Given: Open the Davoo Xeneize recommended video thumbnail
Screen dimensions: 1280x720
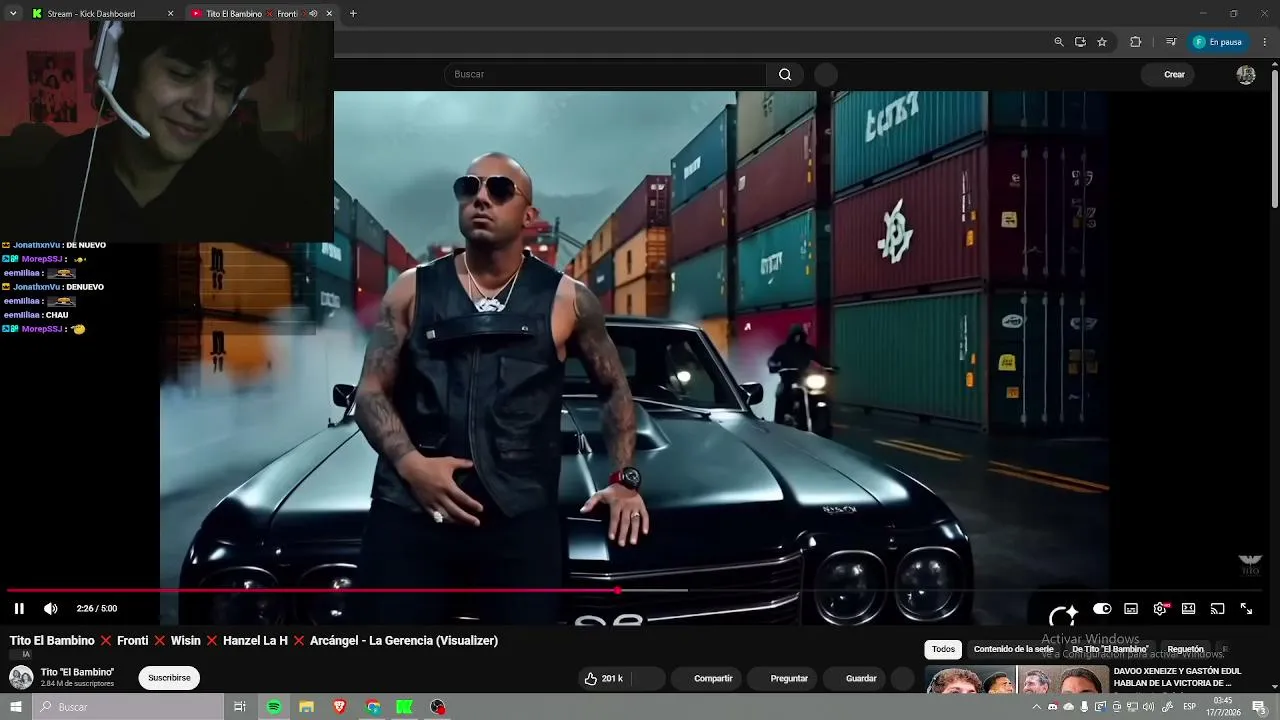Looking at the screenshot, I should click(x=1017, y=680).
